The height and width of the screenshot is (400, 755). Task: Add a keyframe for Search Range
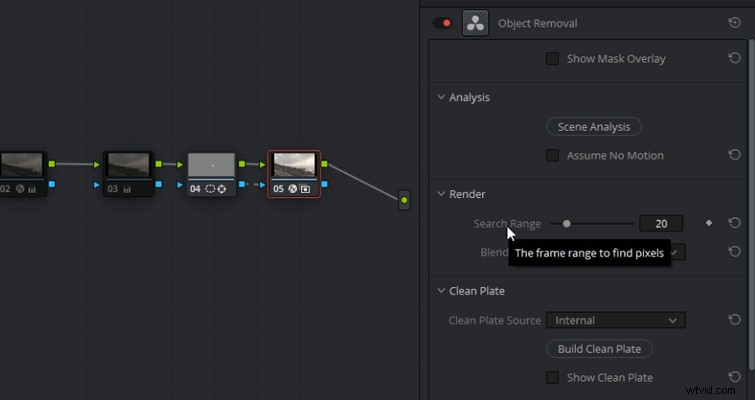pyautogui.click(x=709, y=223)
